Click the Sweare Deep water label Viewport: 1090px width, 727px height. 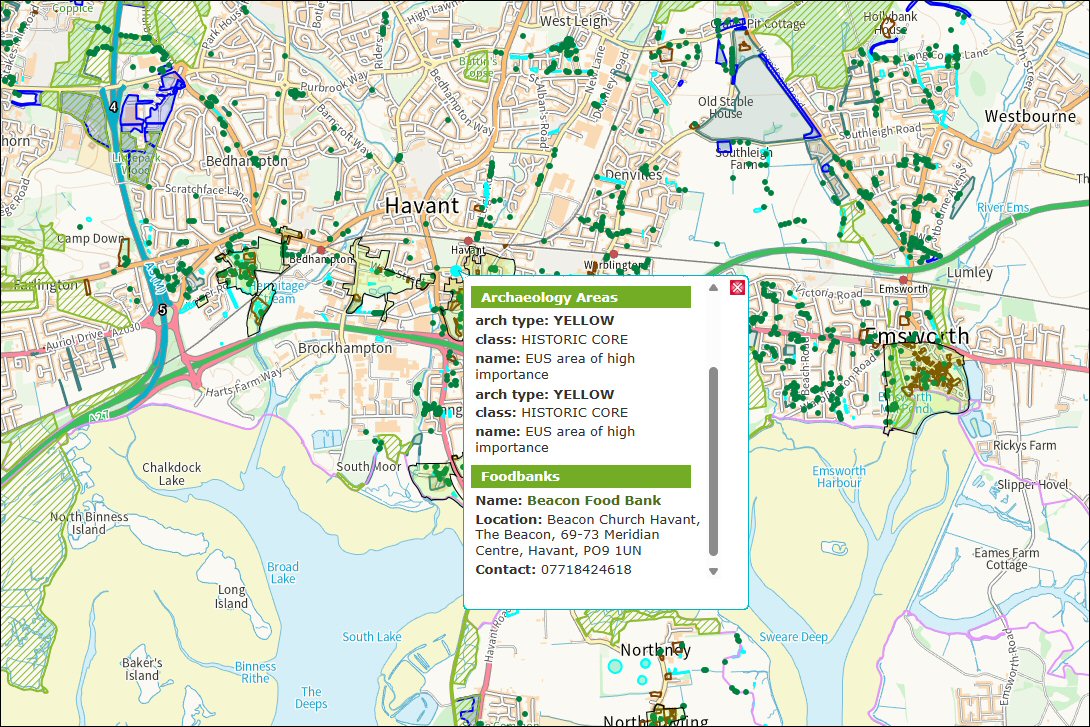793,637
